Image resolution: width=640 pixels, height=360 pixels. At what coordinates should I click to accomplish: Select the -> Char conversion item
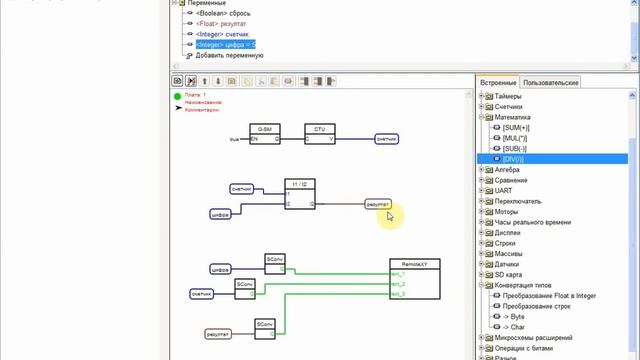[513, 327]
